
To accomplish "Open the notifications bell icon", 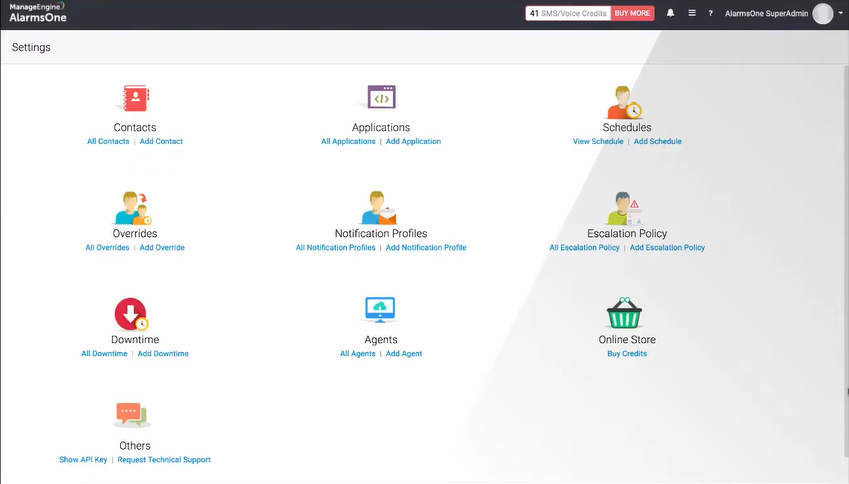I will tap(670, 13).
